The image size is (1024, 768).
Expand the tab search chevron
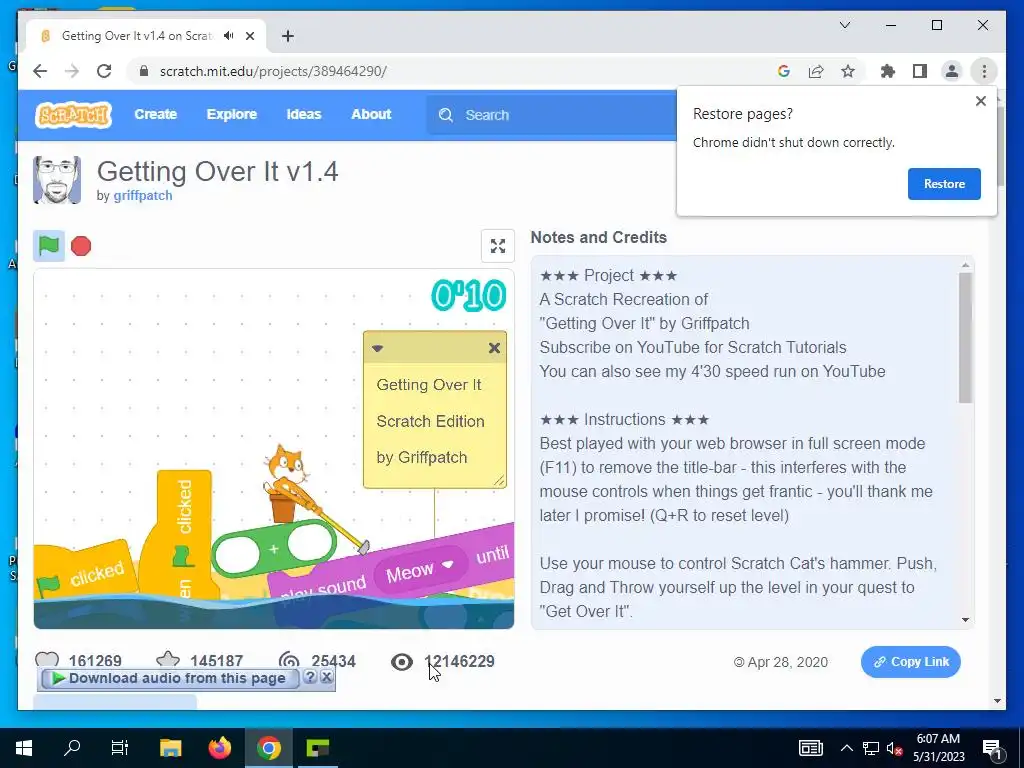[x=844, y=25]
